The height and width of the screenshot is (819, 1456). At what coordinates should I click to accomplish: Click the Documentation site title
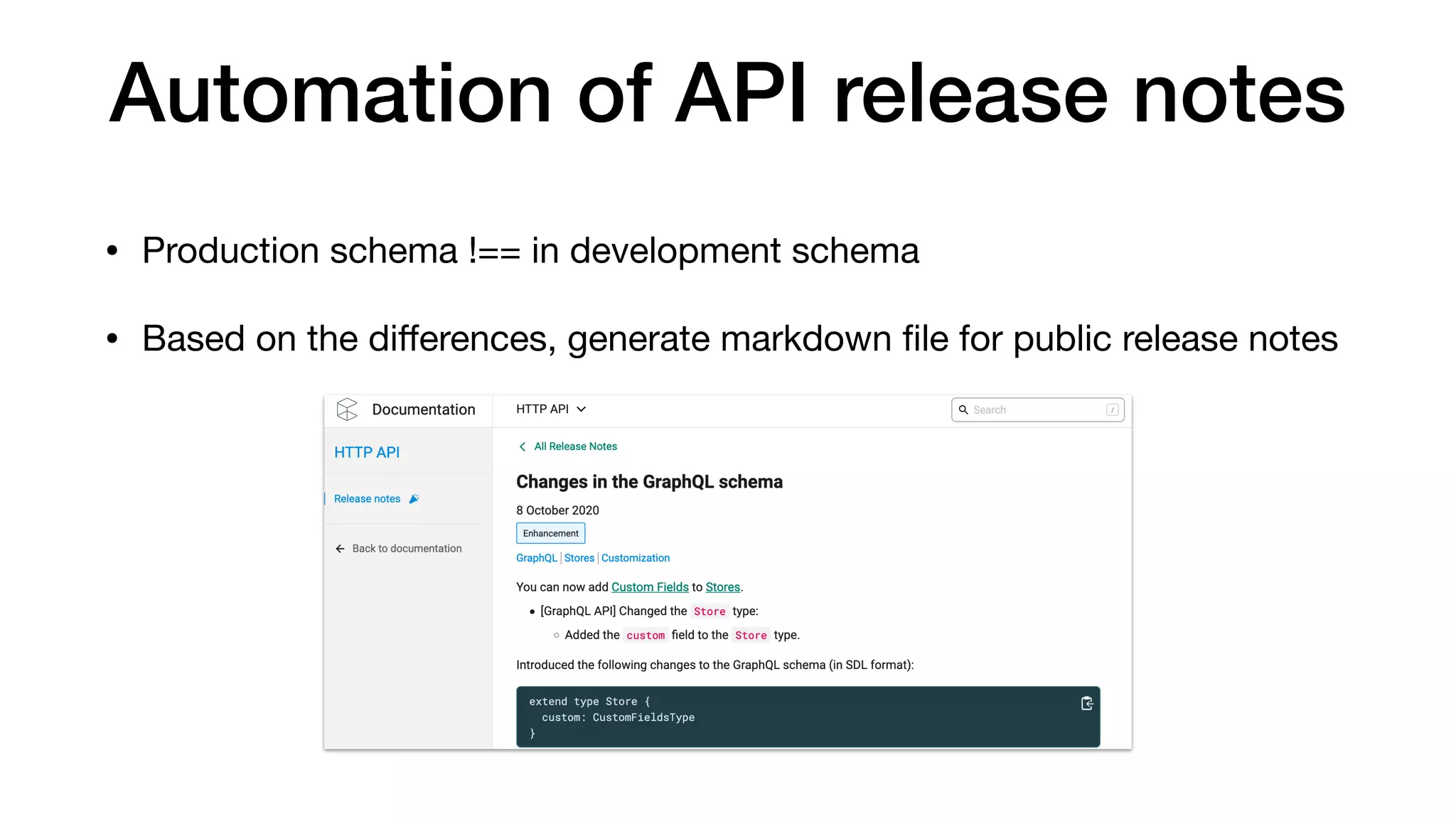click(x=424, y=409)
